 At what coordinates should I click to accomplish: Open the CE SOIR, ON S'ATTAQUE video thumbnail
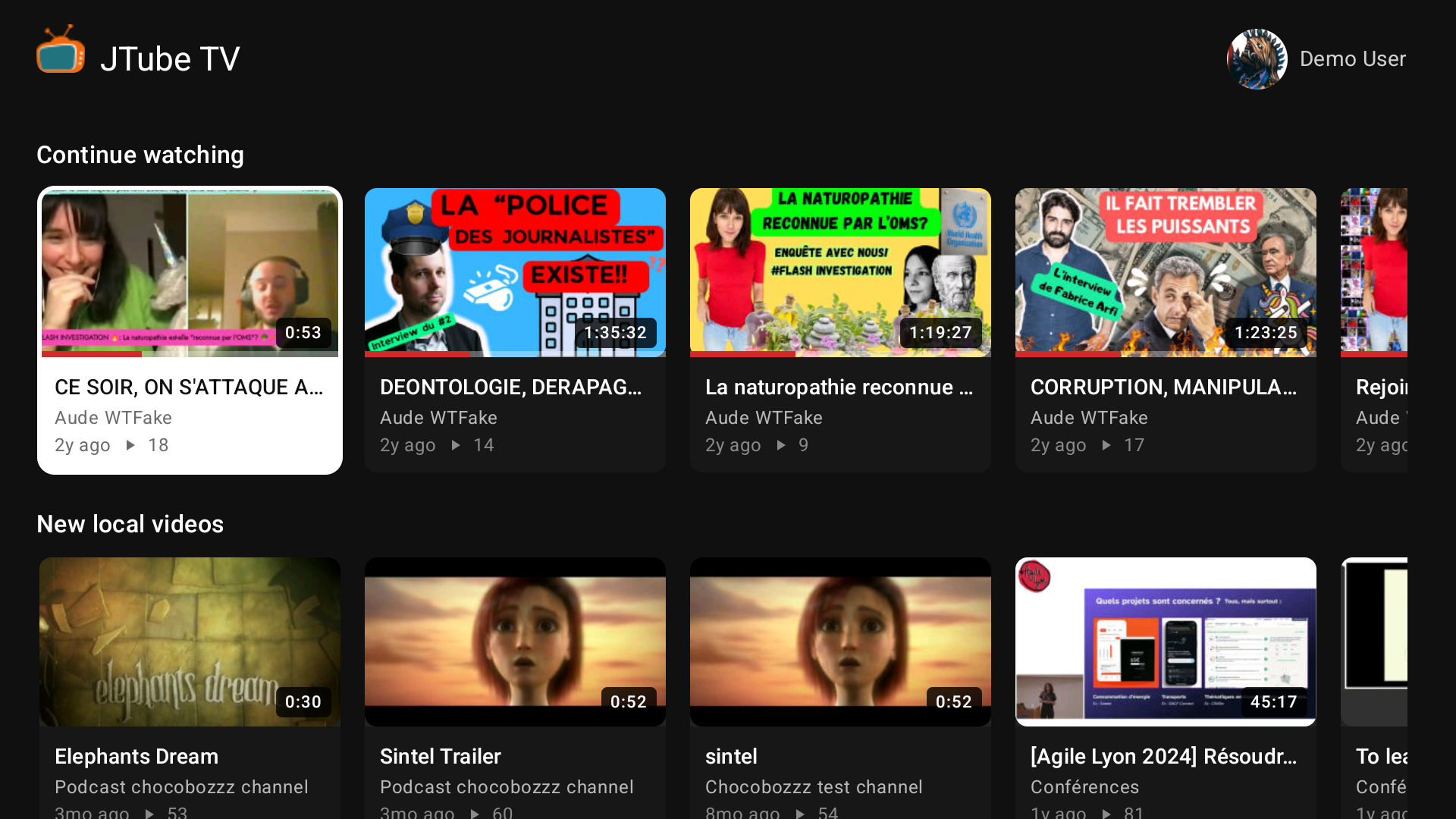190,272
